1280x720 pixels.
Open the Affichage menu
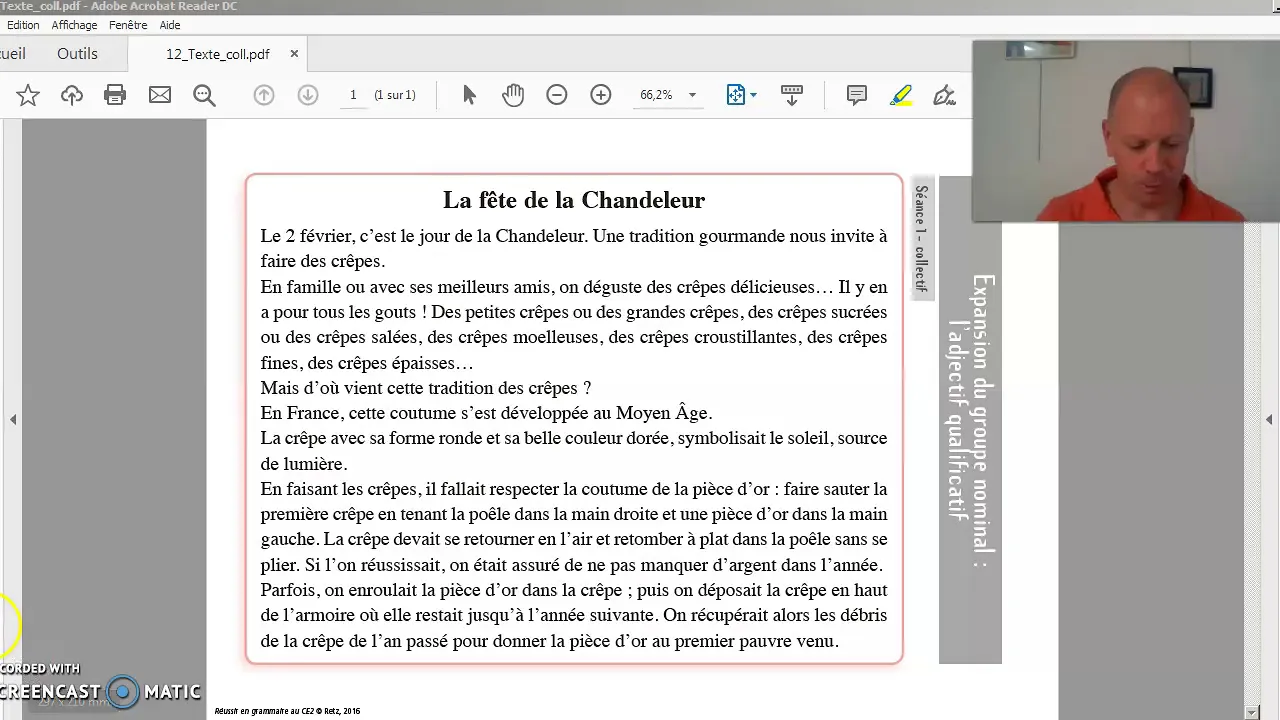75,25
